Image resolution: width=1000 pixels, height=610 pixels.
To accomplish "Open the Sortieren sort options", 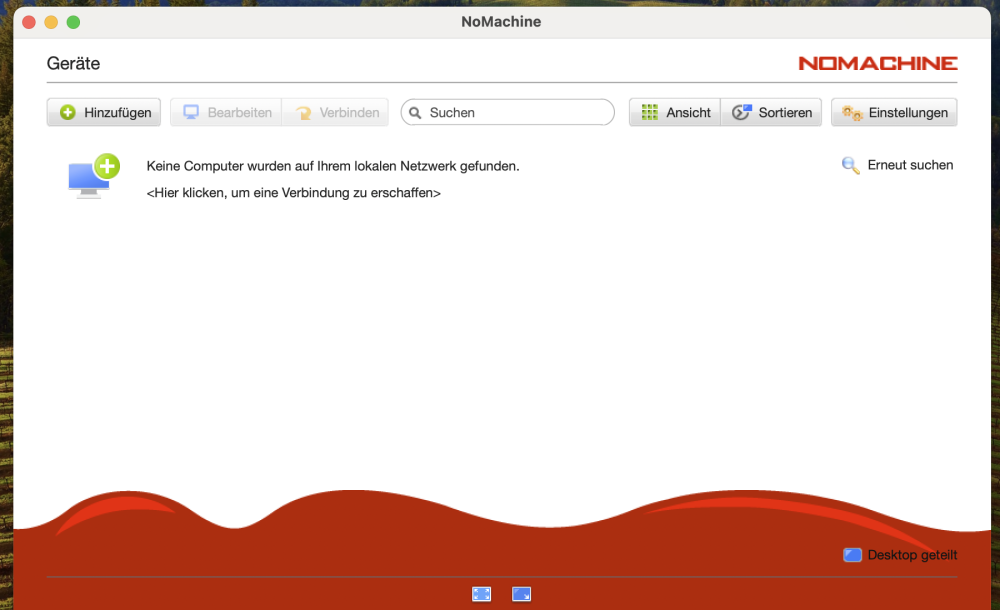I will pos(772,112).
